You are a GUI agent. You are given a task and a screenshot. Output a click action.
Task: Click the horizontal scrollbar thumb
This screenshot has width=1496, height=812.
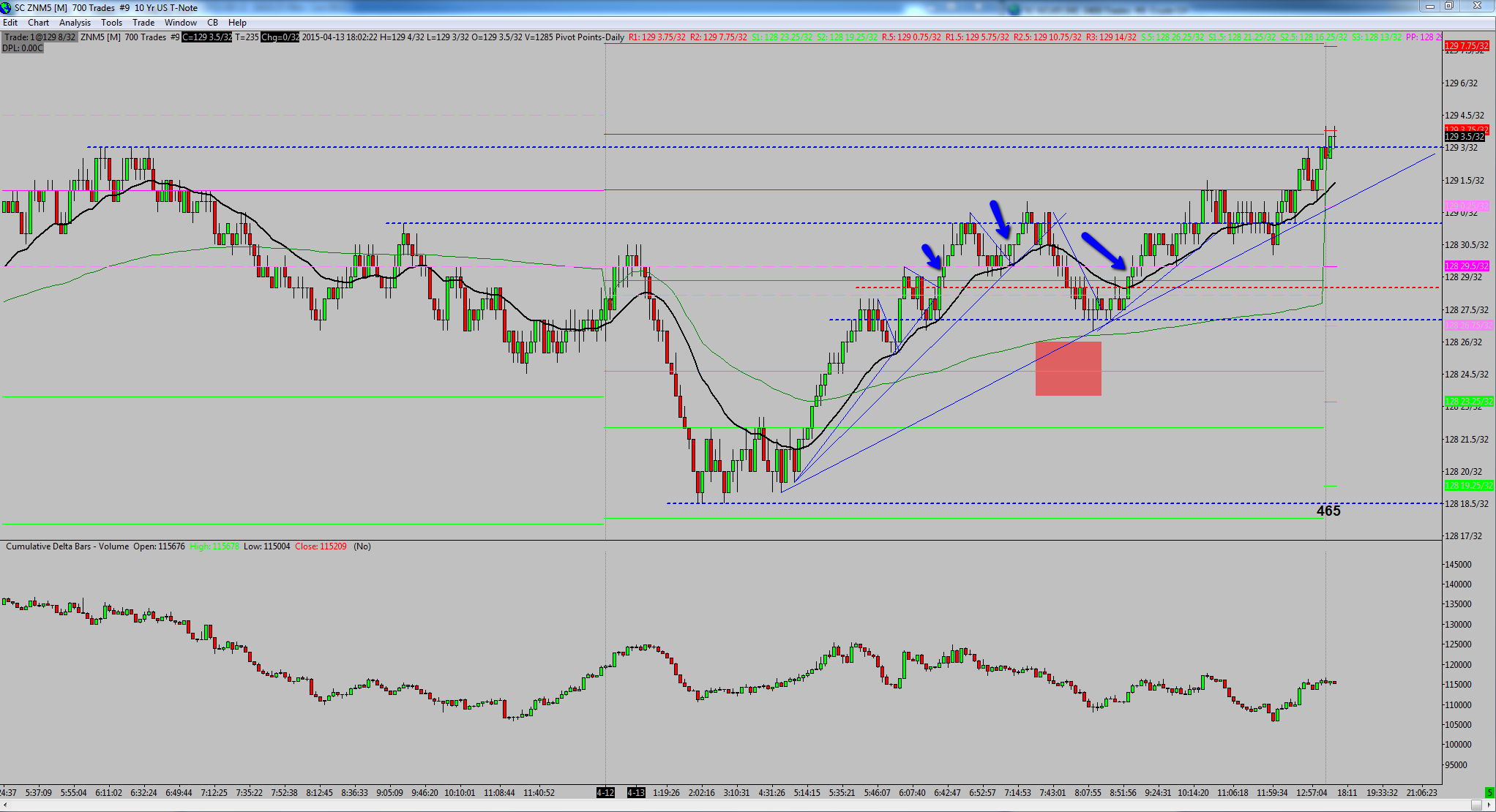(1477, 805)
